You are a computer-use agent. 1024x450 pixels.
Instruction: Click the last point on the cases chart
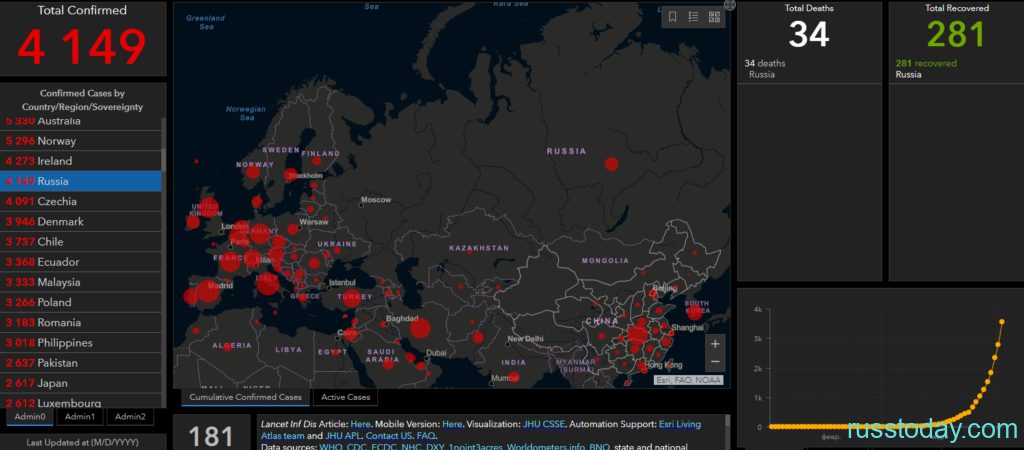[1002, 321]
